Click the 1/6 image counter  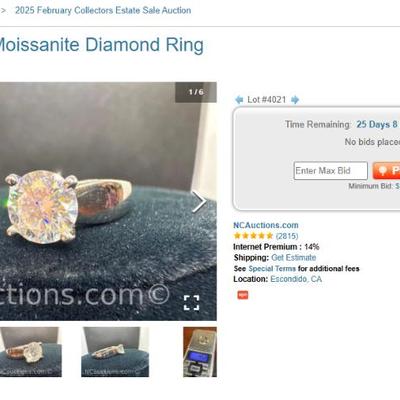click(x=196, y=92)
